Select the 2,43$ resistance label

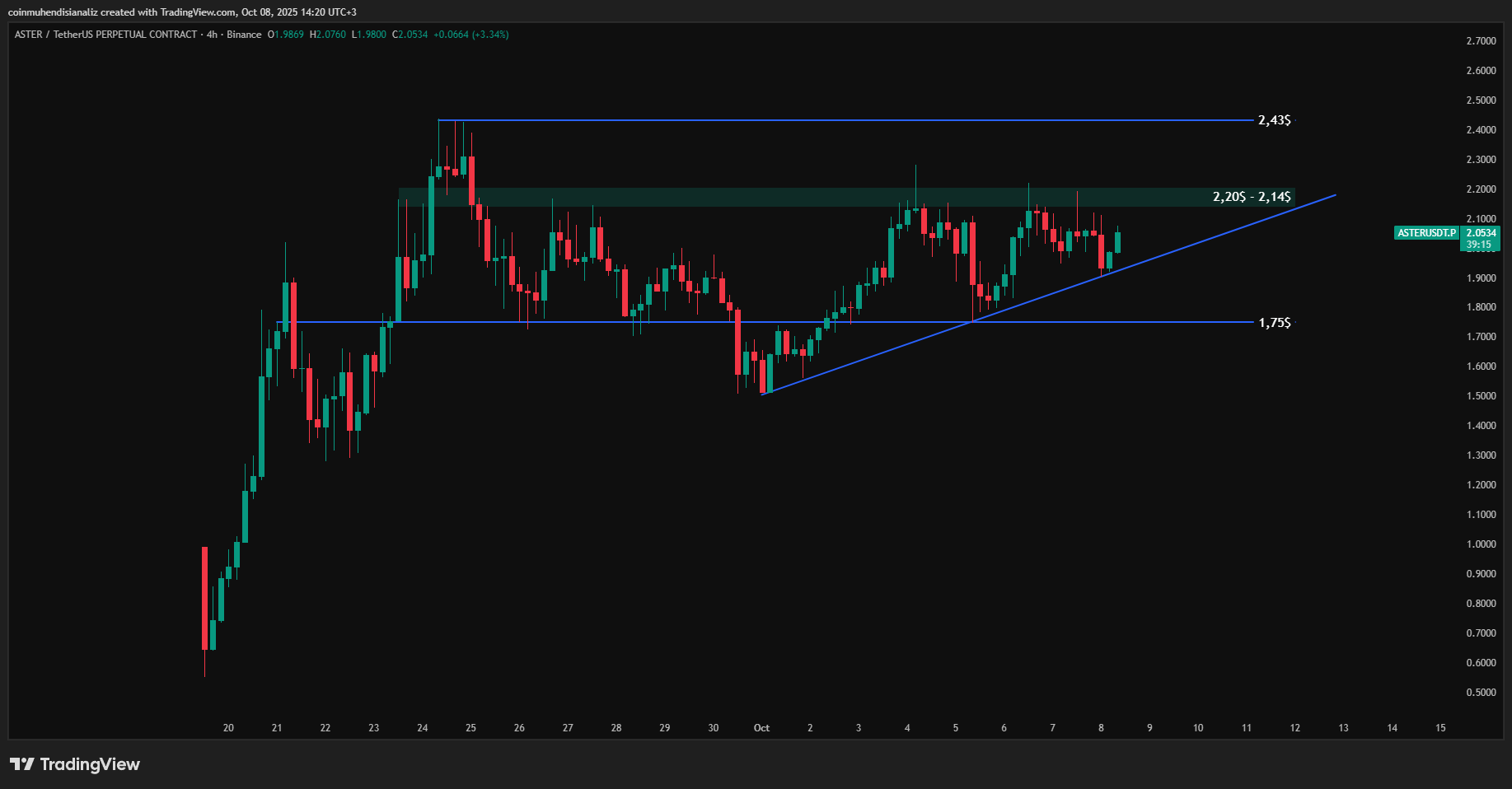tap(1274, 120)
